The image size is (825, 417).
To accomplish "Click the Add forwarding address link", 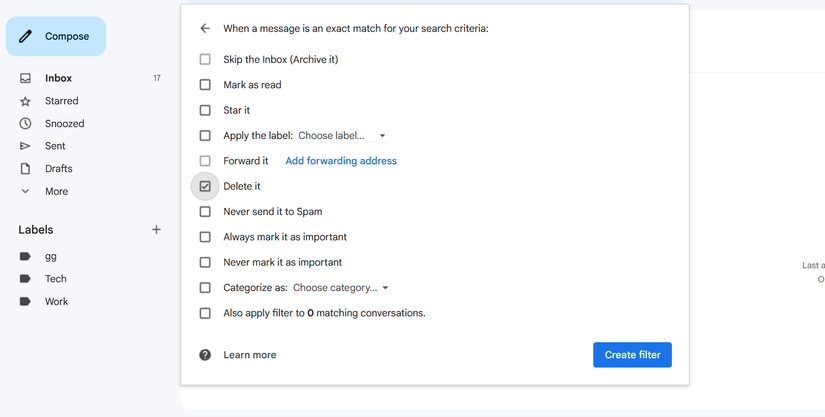I will click(341, 161).
